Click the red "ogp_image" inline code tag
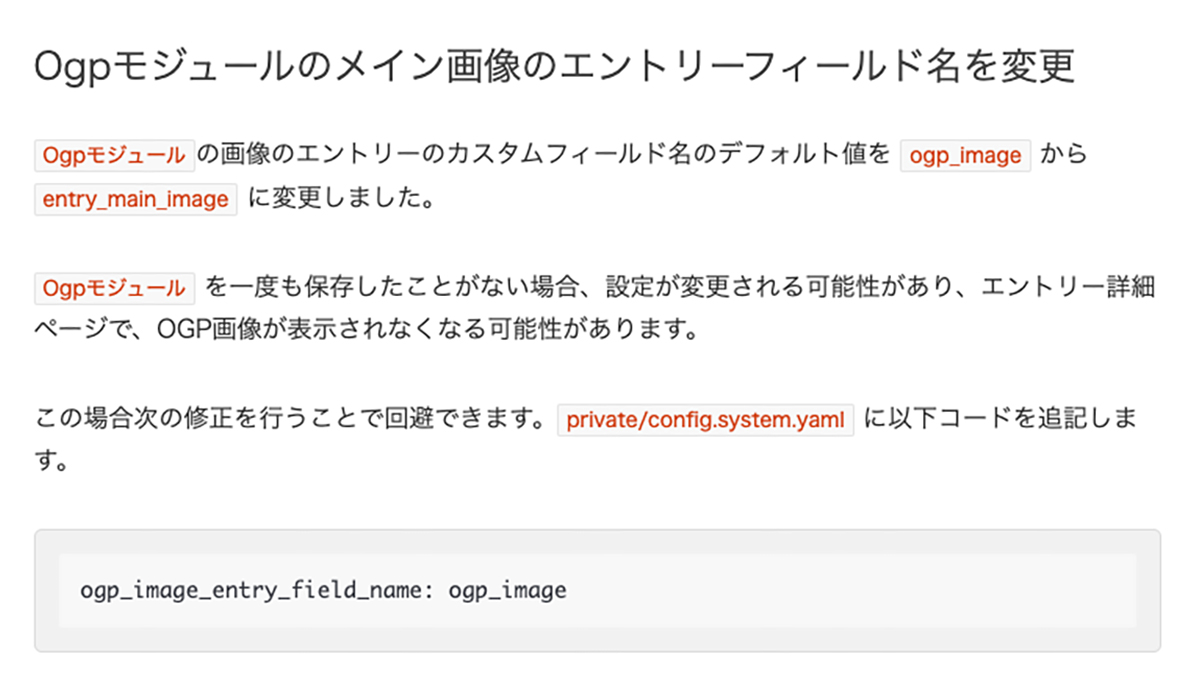1200x693 pixels. (x=965, y=156)
